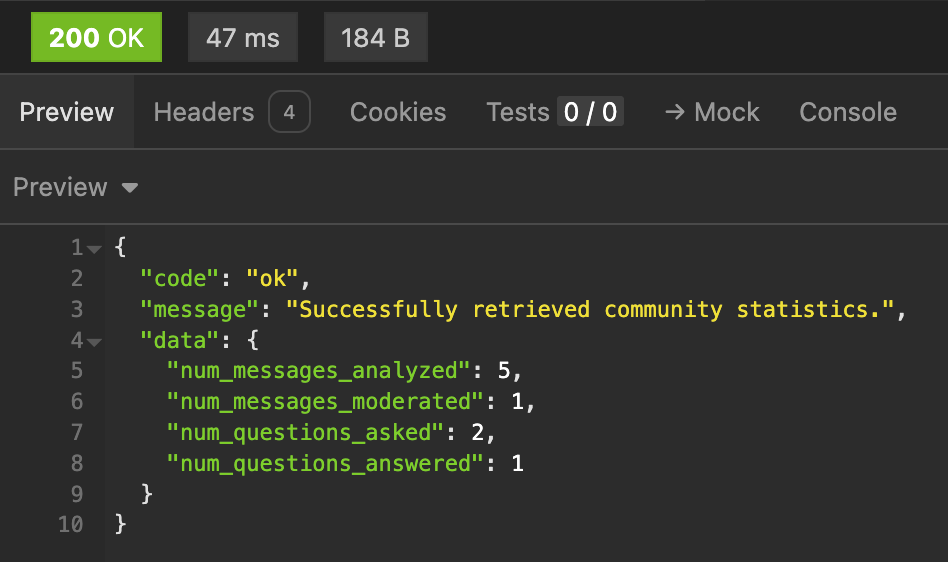Screen dimensions: 948x562
Task: Select the Tests tab
Action: pos(518,112)
